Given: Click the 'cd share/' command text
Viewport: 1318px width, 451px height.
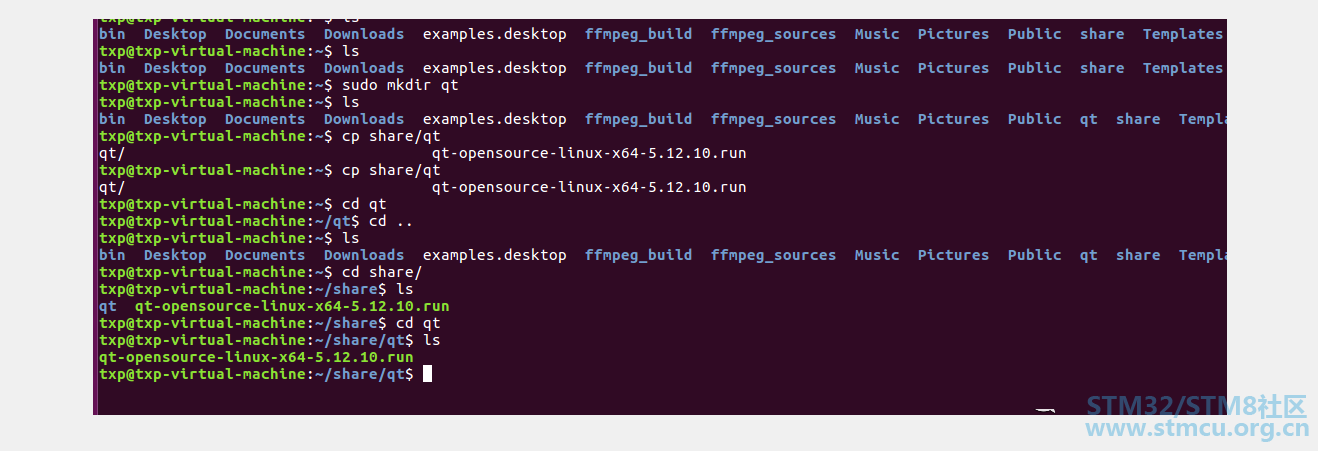Looking at the screenshot, I should coord(382,272).
